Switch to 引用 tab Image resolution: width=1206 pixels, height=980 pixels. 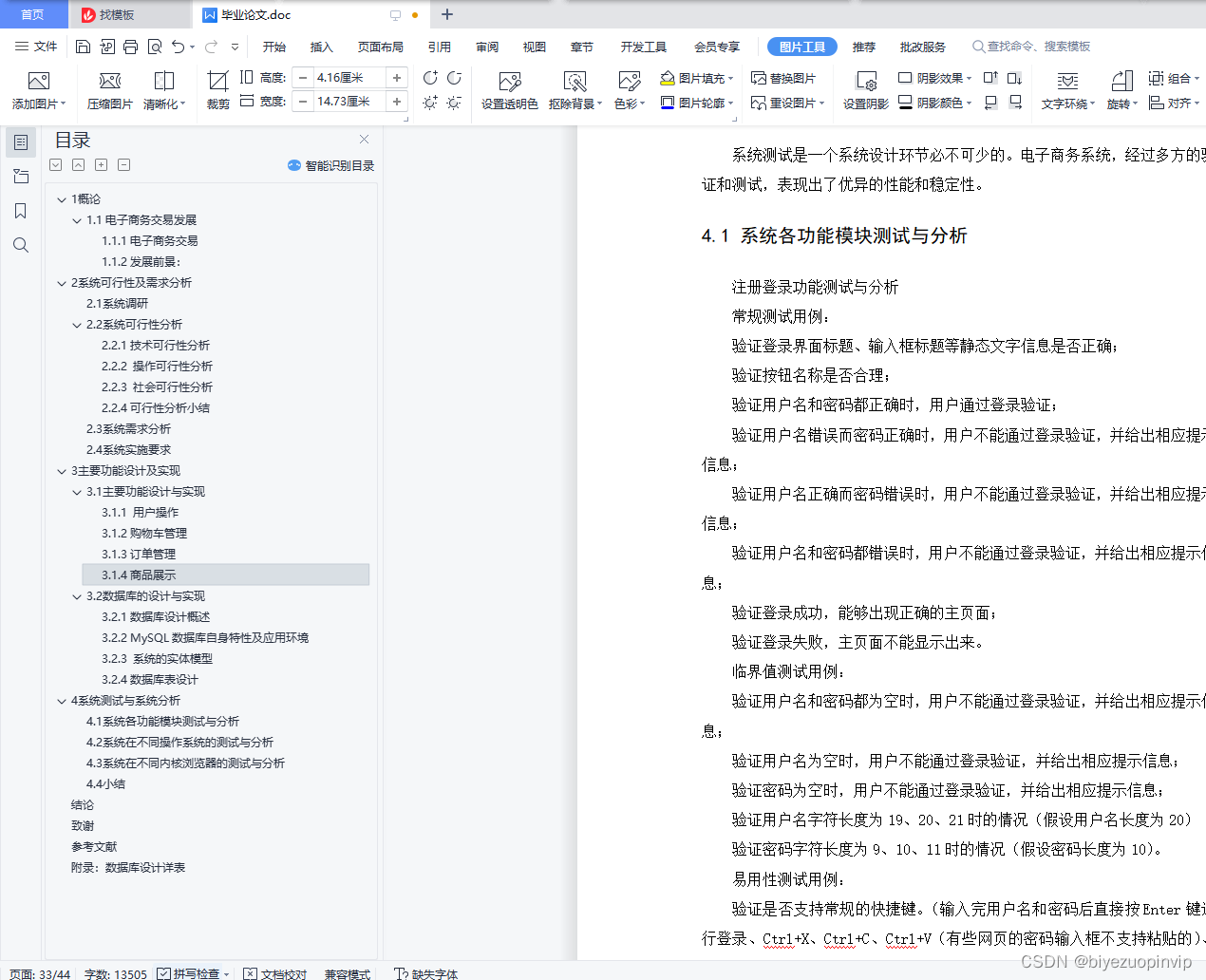(439, 47)
